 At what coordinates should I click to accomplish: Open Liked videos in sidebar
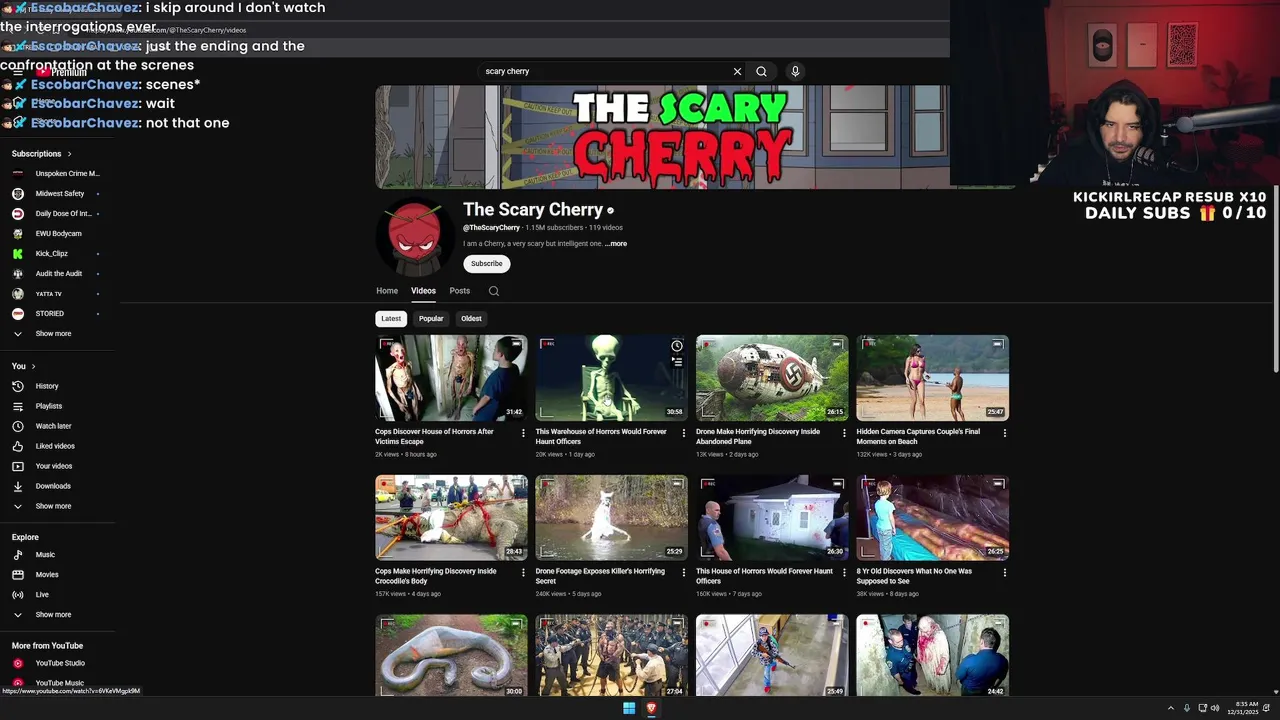coord(57,446)
